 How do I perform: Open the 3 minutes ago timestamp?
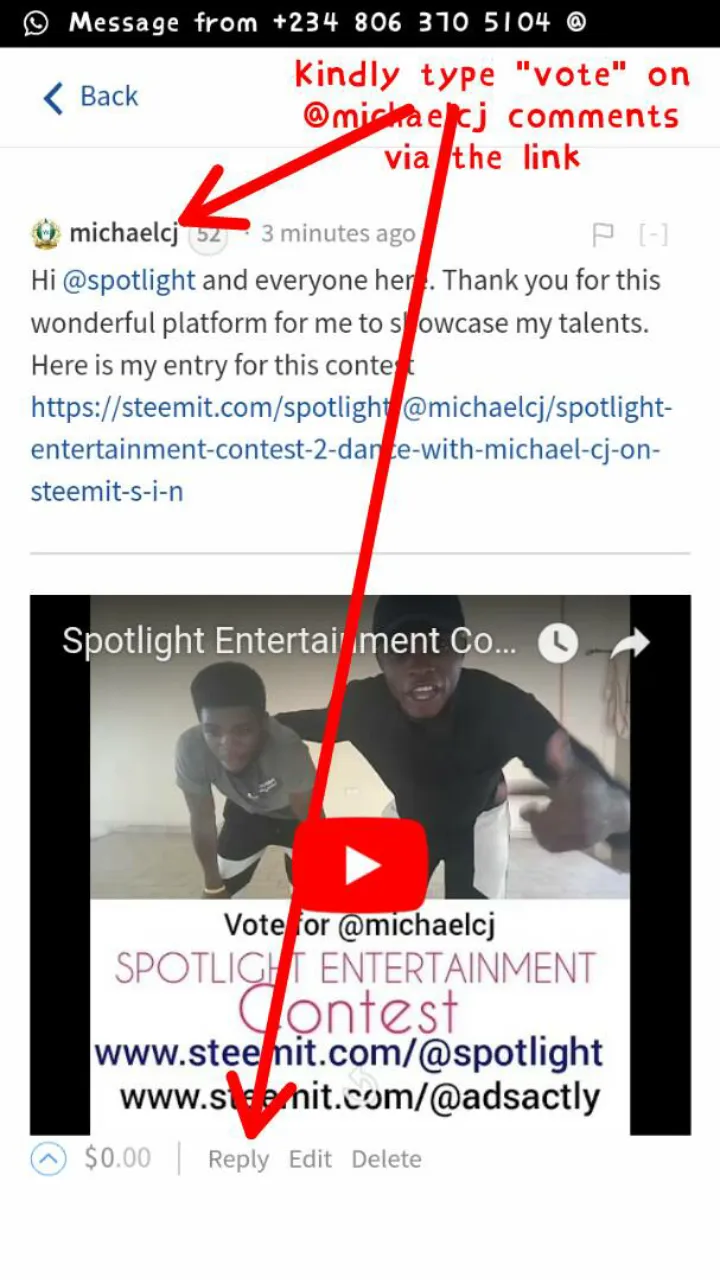[x=338, y=234]
